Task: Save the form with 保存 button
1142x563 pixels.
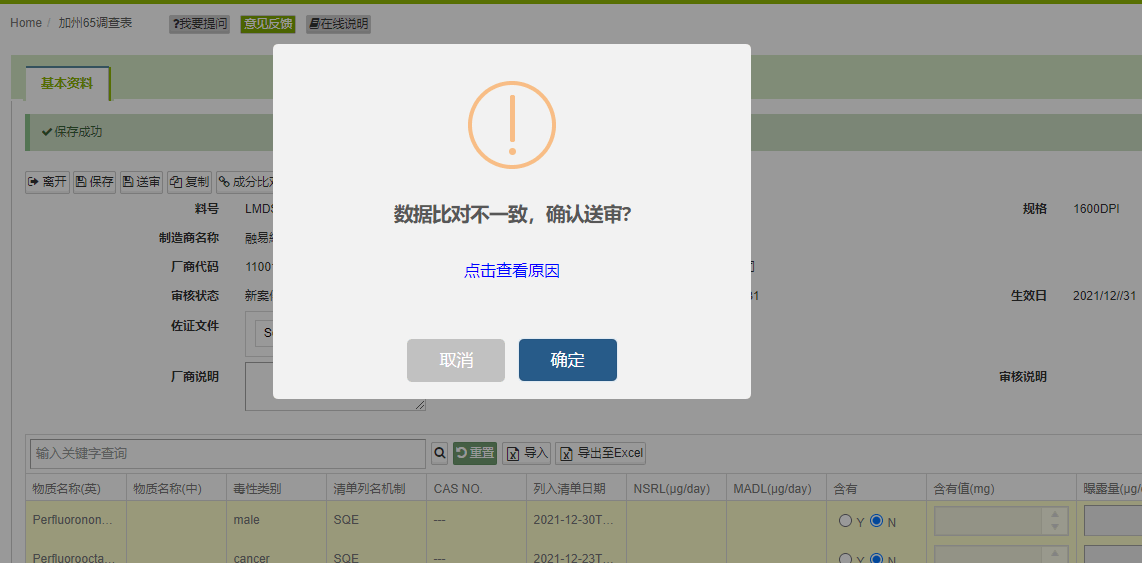Action: 95,182
